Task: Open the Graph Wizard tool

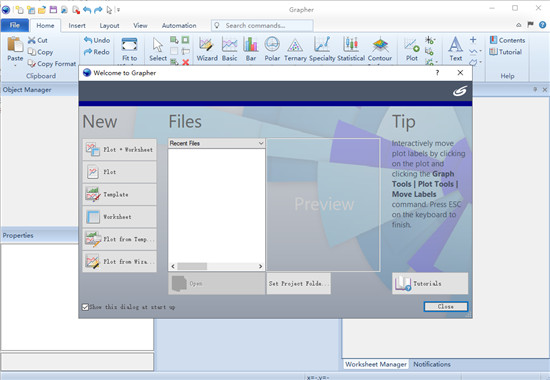Action: 207,49
